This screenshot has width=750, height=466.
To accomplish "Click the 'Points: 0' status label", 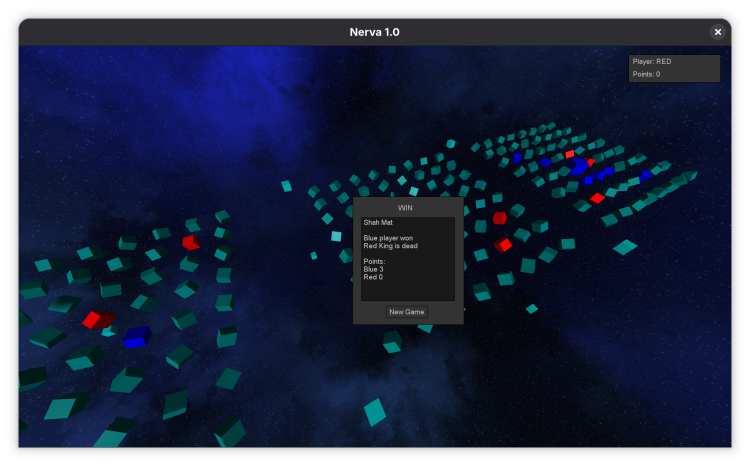I will [646, 74].
